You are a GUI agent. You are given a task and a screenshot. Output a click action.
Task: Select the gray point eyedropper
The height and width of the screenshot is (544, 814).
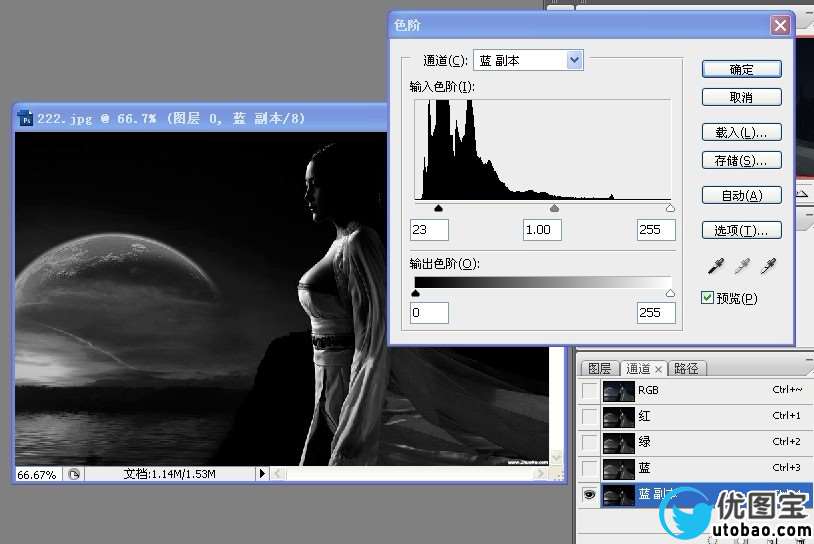pos(742,266)
